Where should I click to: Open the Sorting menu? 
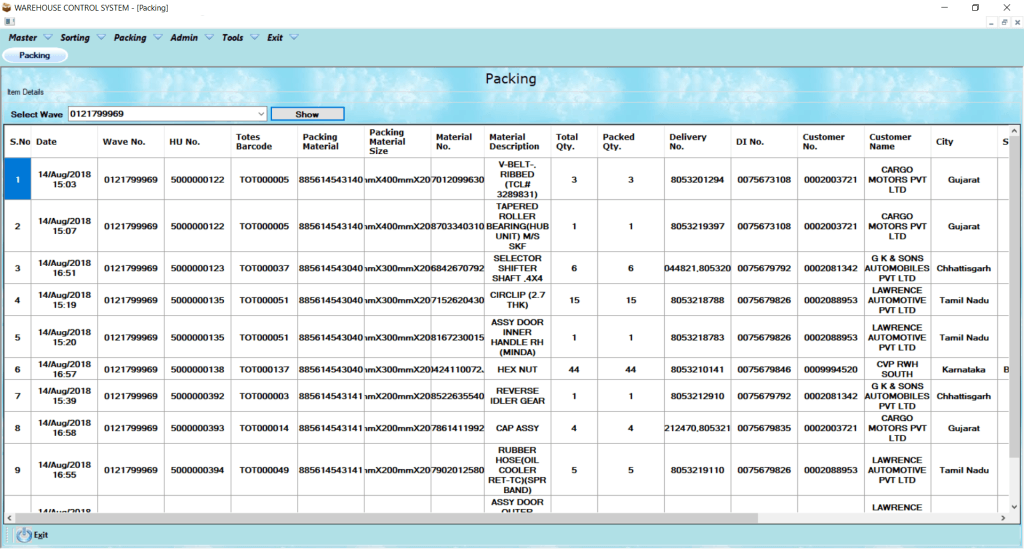click(x=75, y=38)
